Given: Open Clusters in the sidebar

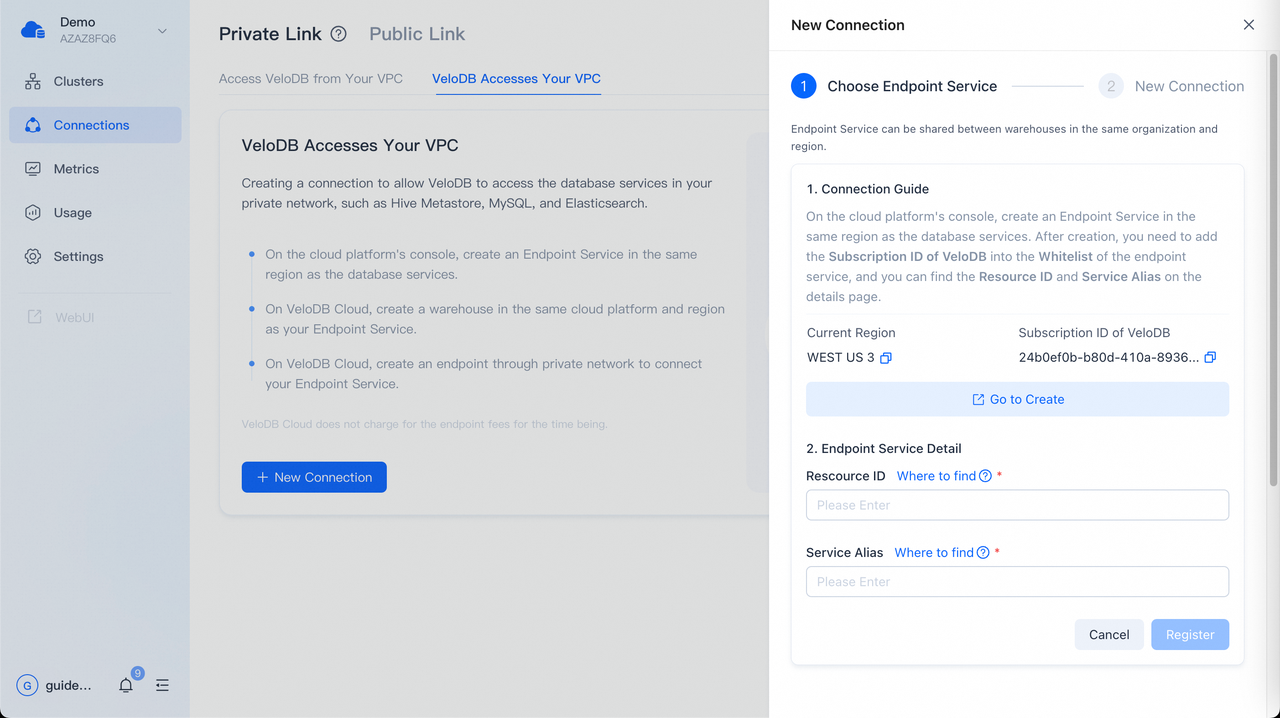Looking at the screenshot, I should [x=78, y=81].
